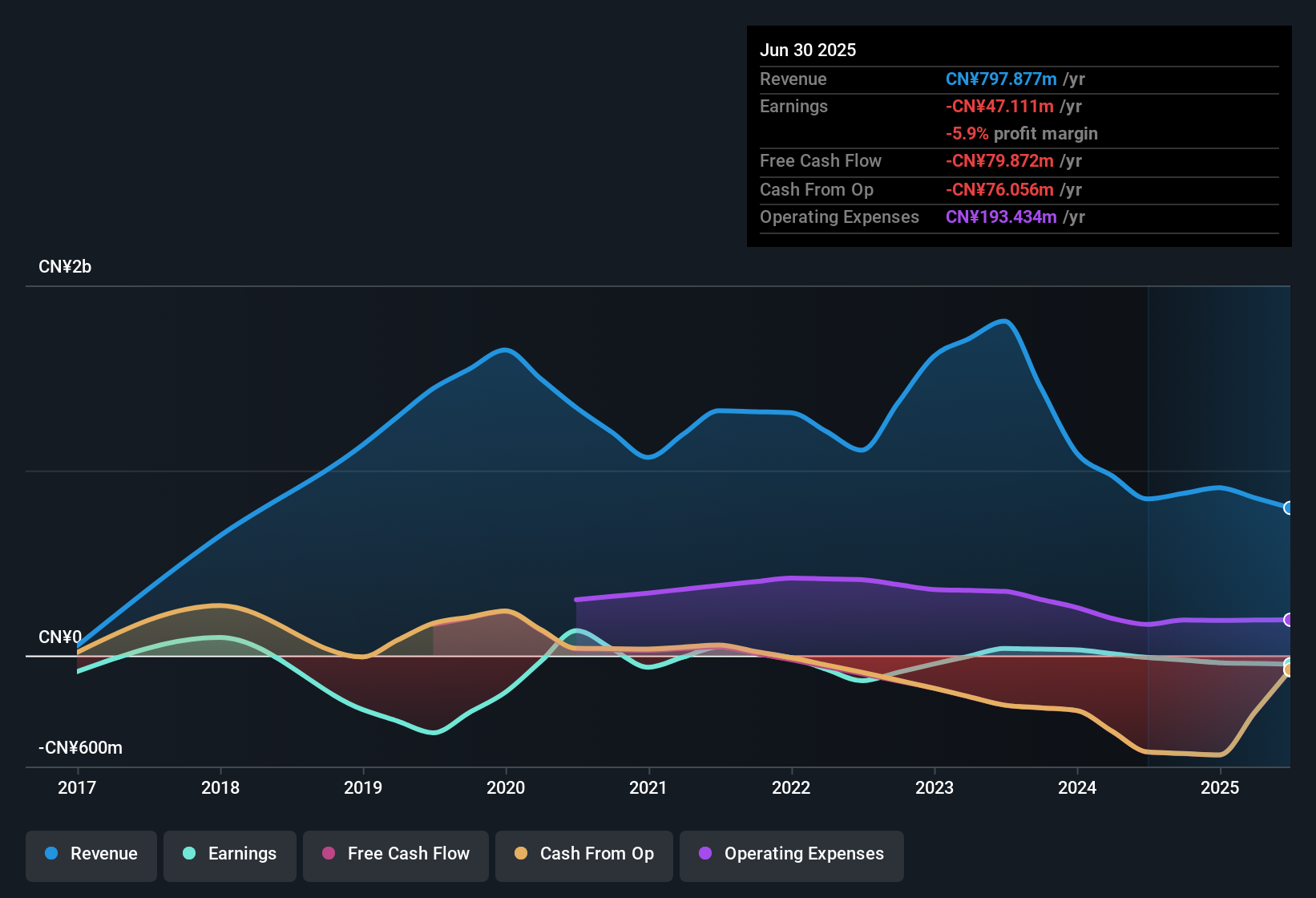Click the CN¥797.877m Revenue value link
This screenshot has width=1316, height=898.
[x=1000, y=79]
